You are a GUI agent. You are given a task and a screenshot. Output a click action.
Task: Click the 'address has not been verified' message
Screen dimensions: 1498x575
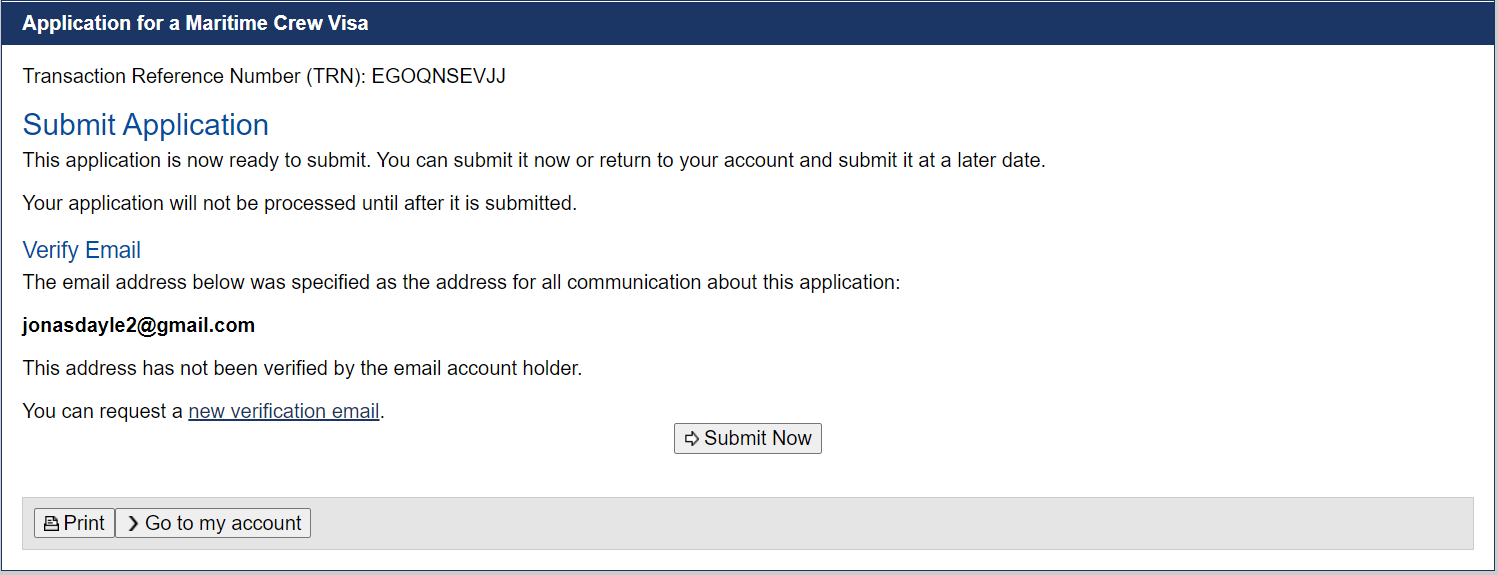pos(302,368)
